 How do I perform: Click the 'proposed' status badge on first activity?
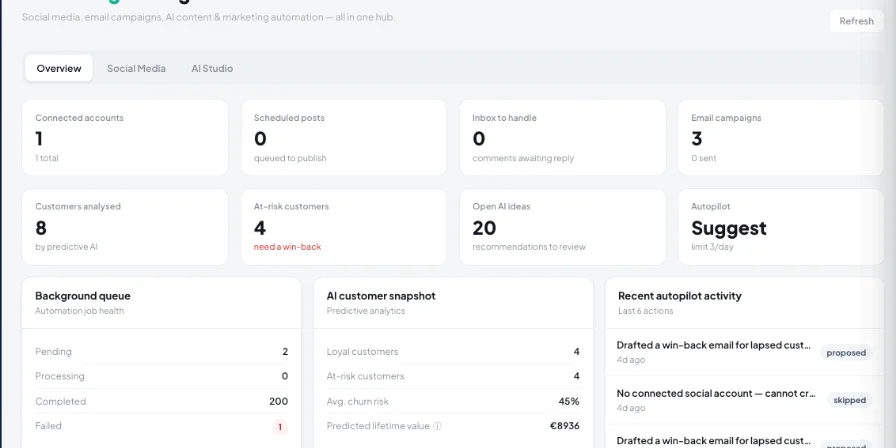pyautogui.click(x=846, y=353)
